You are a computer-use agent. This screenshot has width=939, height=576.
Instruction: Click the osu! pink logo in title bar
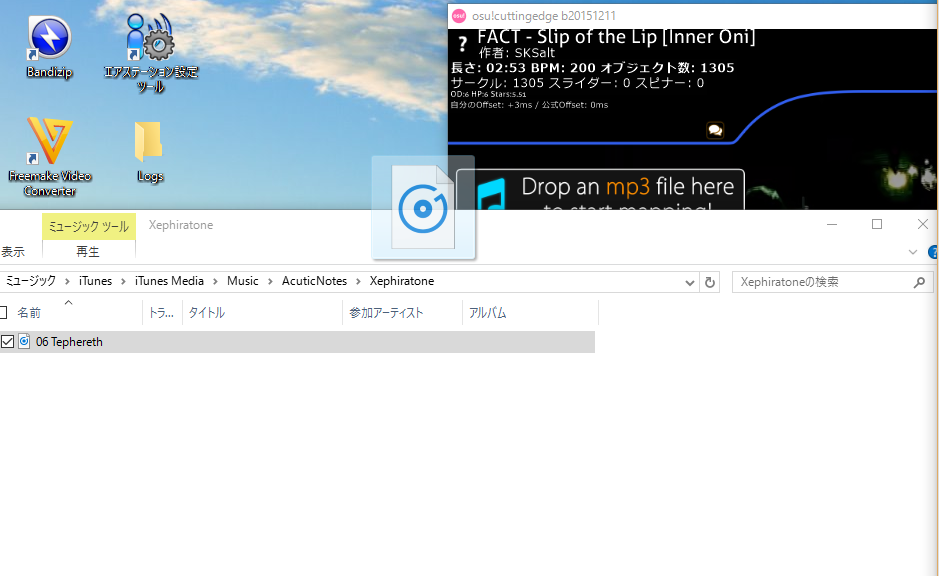point(459,16)
